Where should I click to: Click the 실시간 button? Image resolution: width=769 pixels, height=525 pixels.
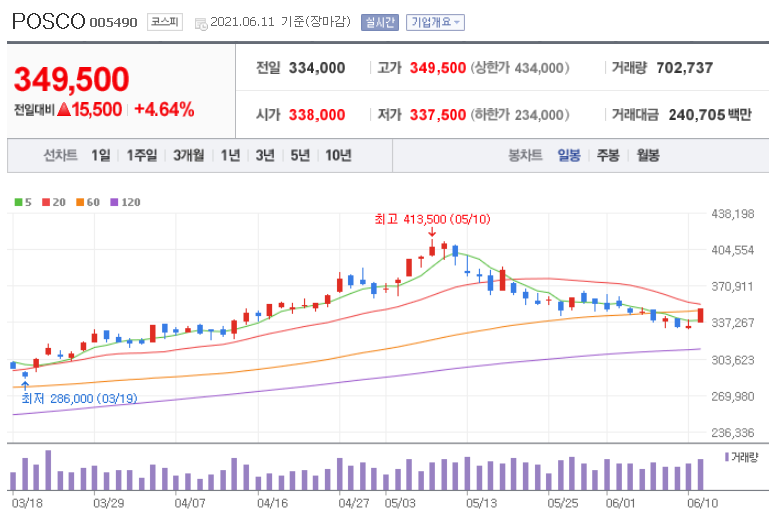(380, 23)
